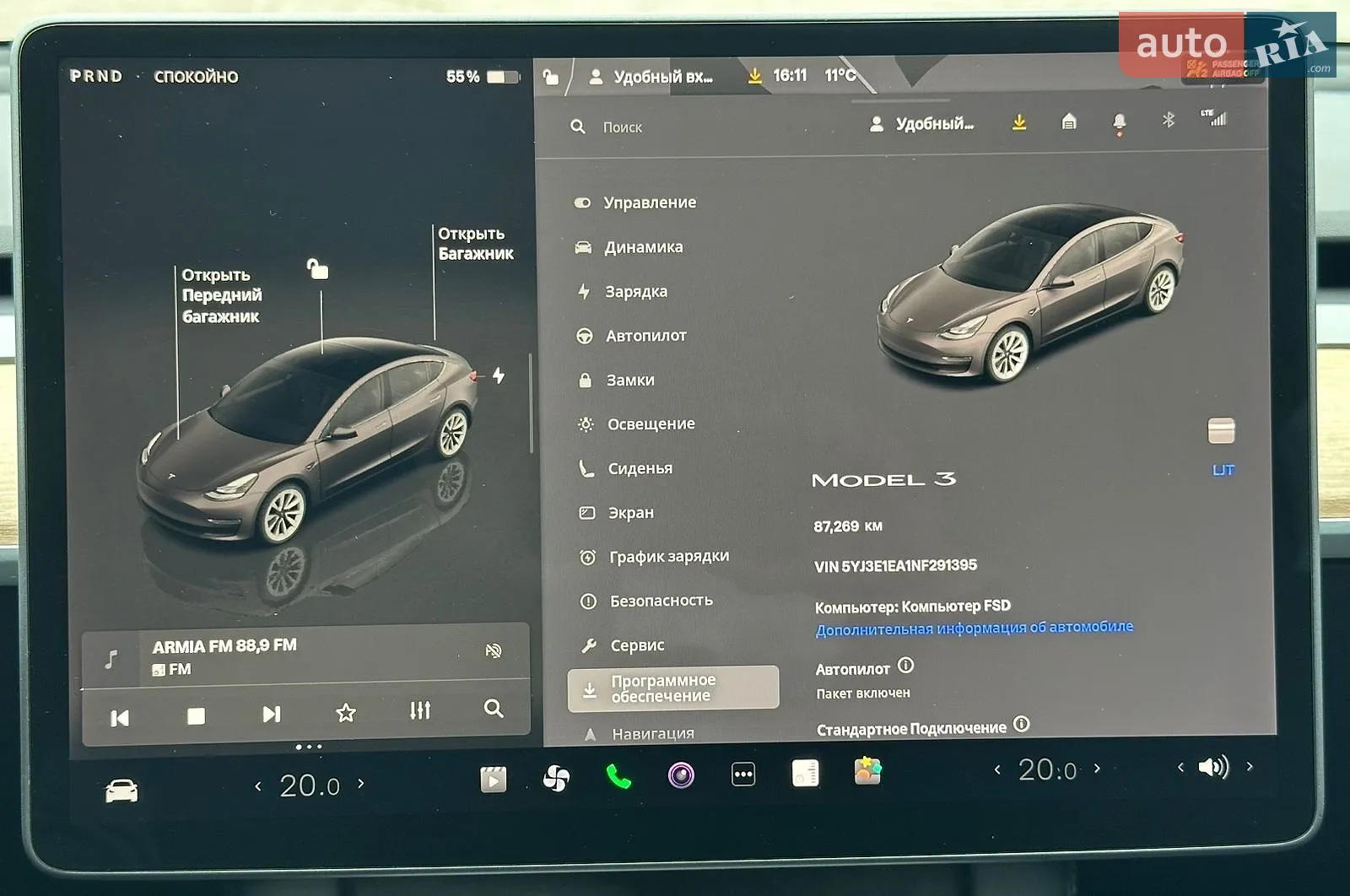This screenshot has width=1350, height=896.
Task: Open the notifications bell icon
Action: (1119, 123)
